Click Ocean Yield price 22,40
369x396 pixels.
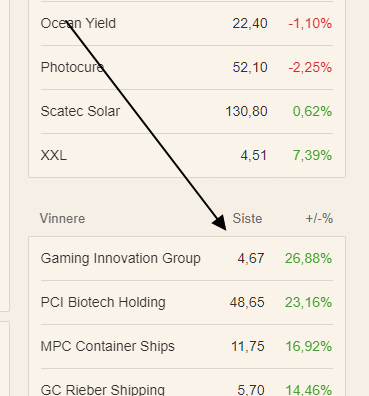[x=250, y=24]
